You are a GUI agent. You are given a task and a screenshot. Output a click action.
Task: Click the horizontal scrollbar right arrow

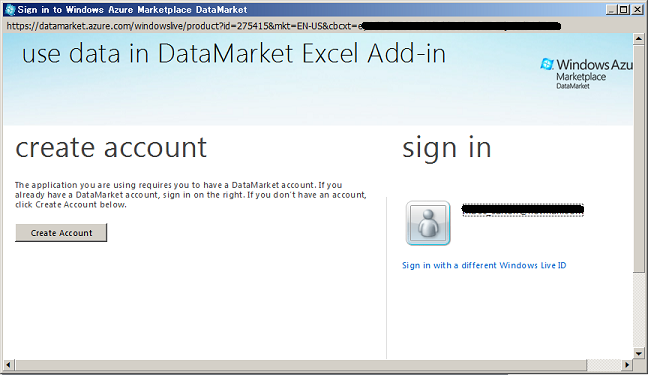click(627, 365)
